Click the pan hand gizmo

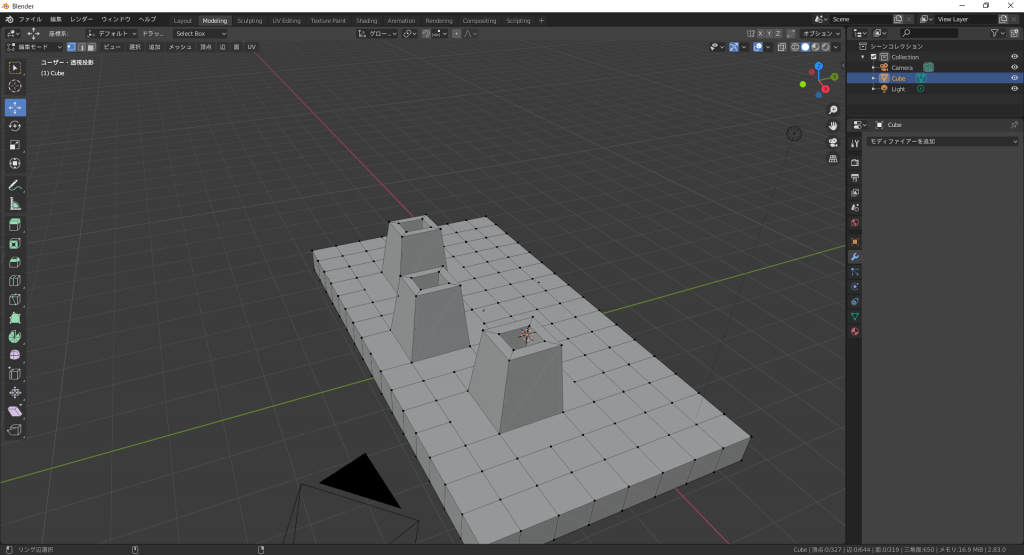[833, 126]
